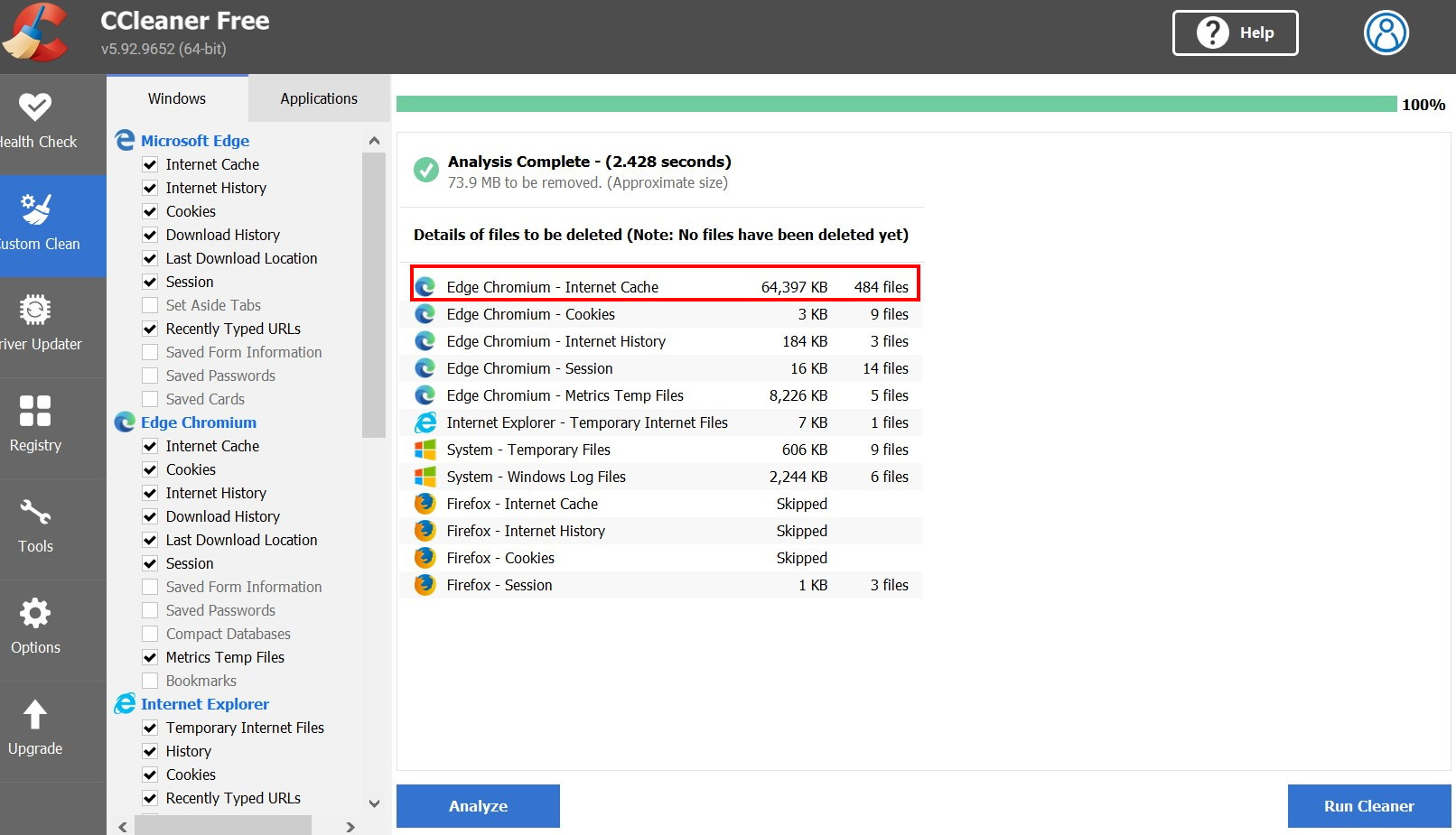Click the Analyze button
Image resolution: width=1456 pixels, height=835 pixels.
(478, 806)
